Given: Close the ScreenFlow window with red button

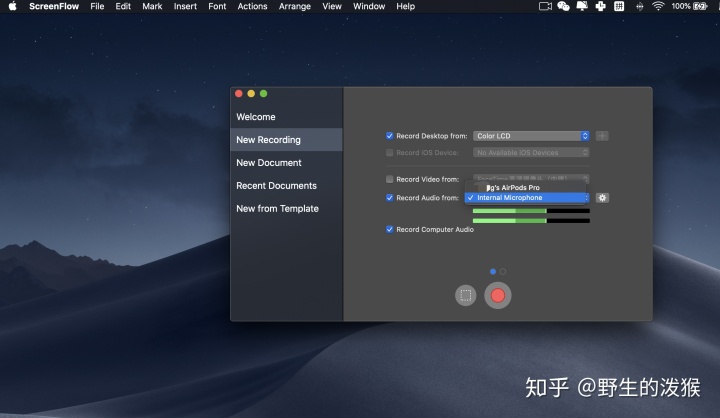Looking at the screenshot, I should tap(239, 94).
